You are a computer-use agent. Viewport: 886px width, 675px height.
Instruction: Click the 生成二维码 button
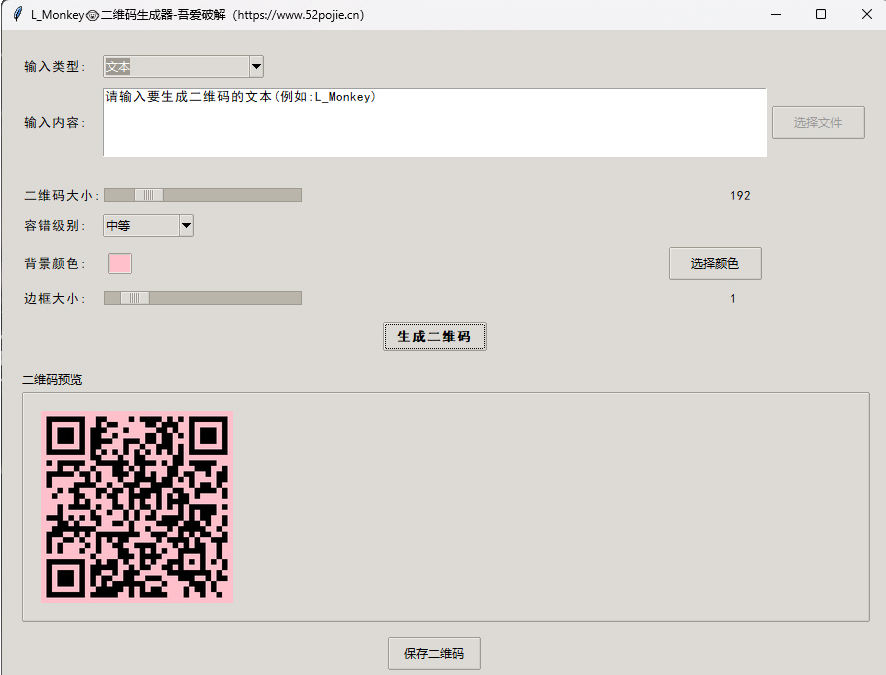pos(435,337)
